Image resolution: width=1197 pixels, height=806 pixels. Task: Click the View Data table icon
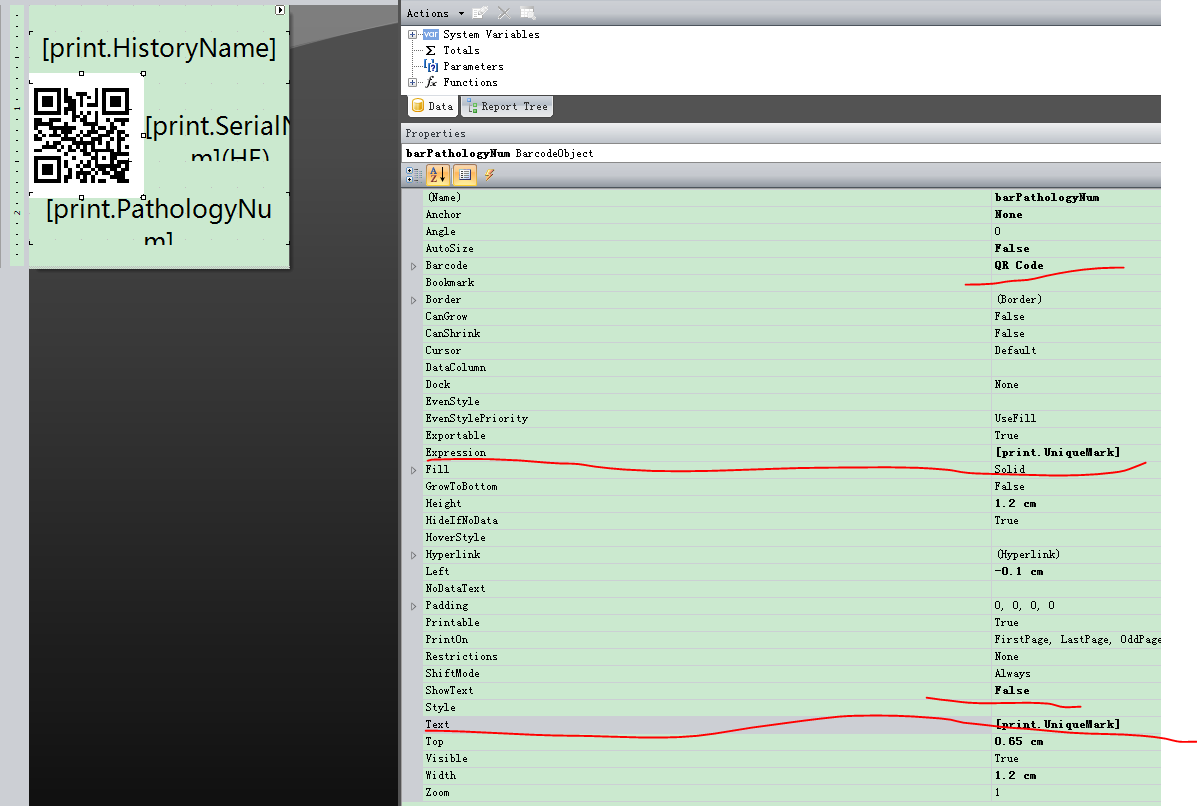[x=528, y=13]
